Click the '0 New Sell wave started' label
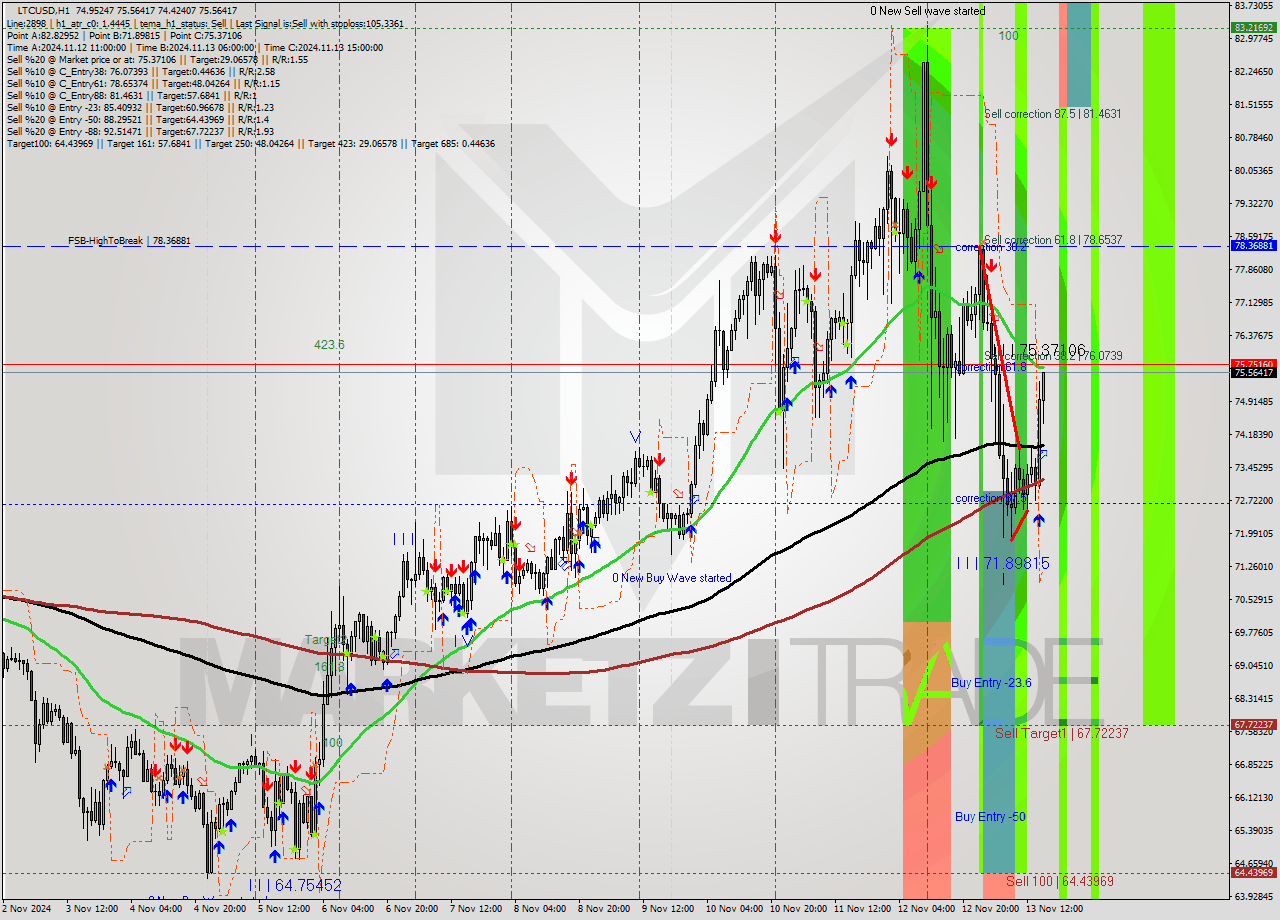Viewport: 1280px width, 920px height. pyautogui.click(x=927, y=11)
